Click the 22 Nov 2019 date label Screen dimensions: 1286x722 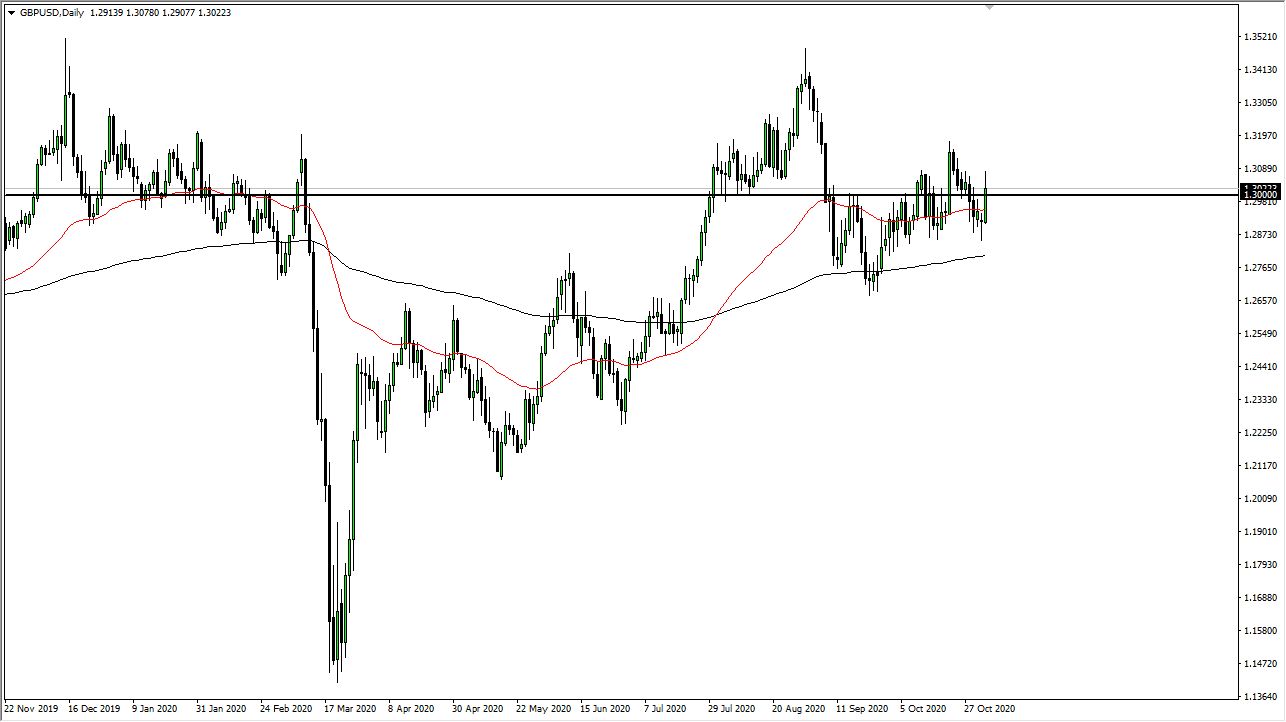(32, 708)
